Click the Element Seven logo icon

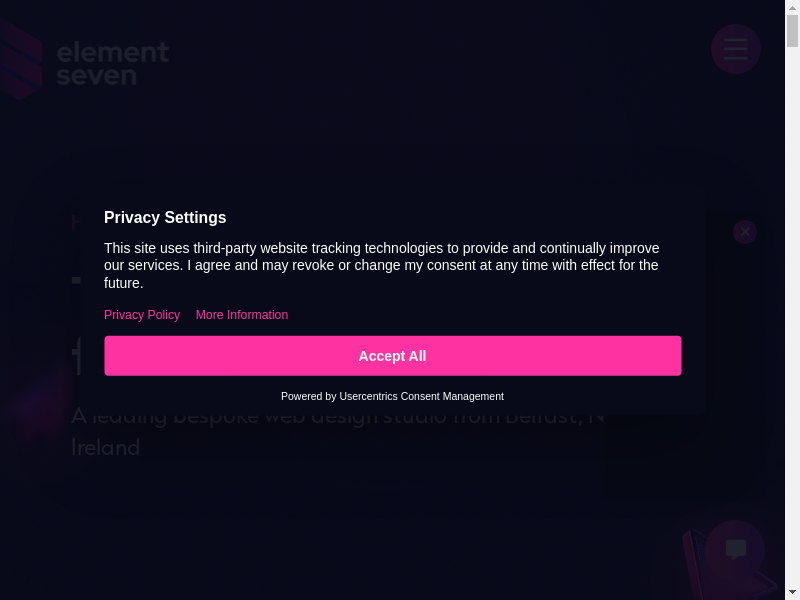pos(20,62)
